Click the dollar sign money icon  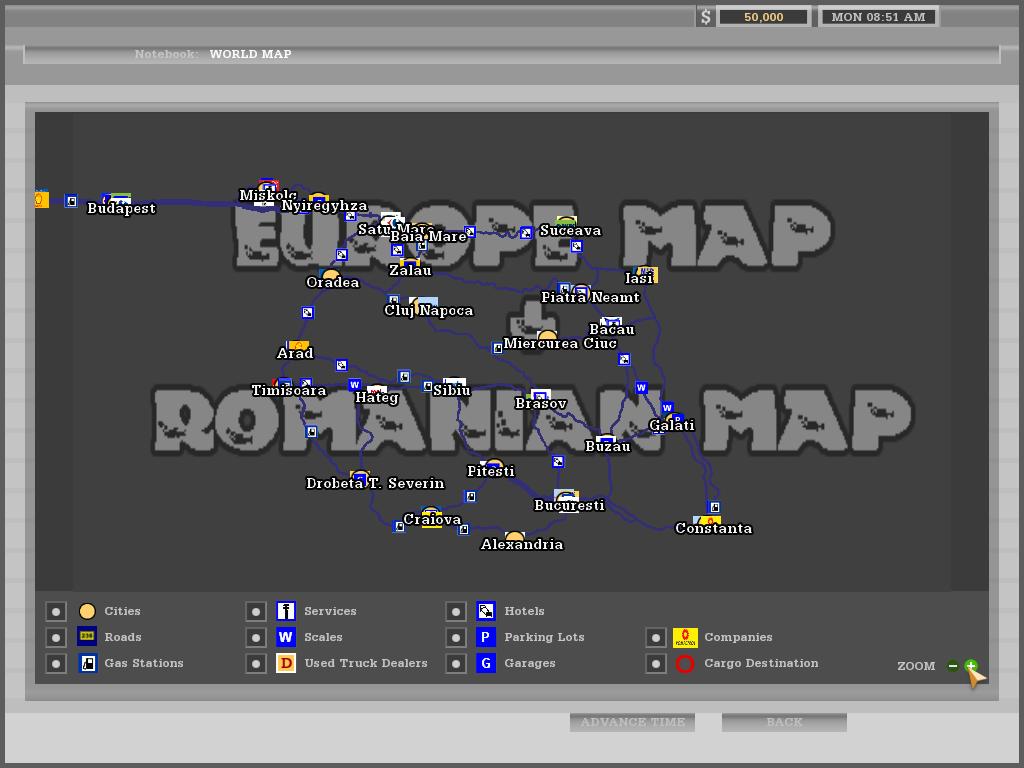pos(706,17)
